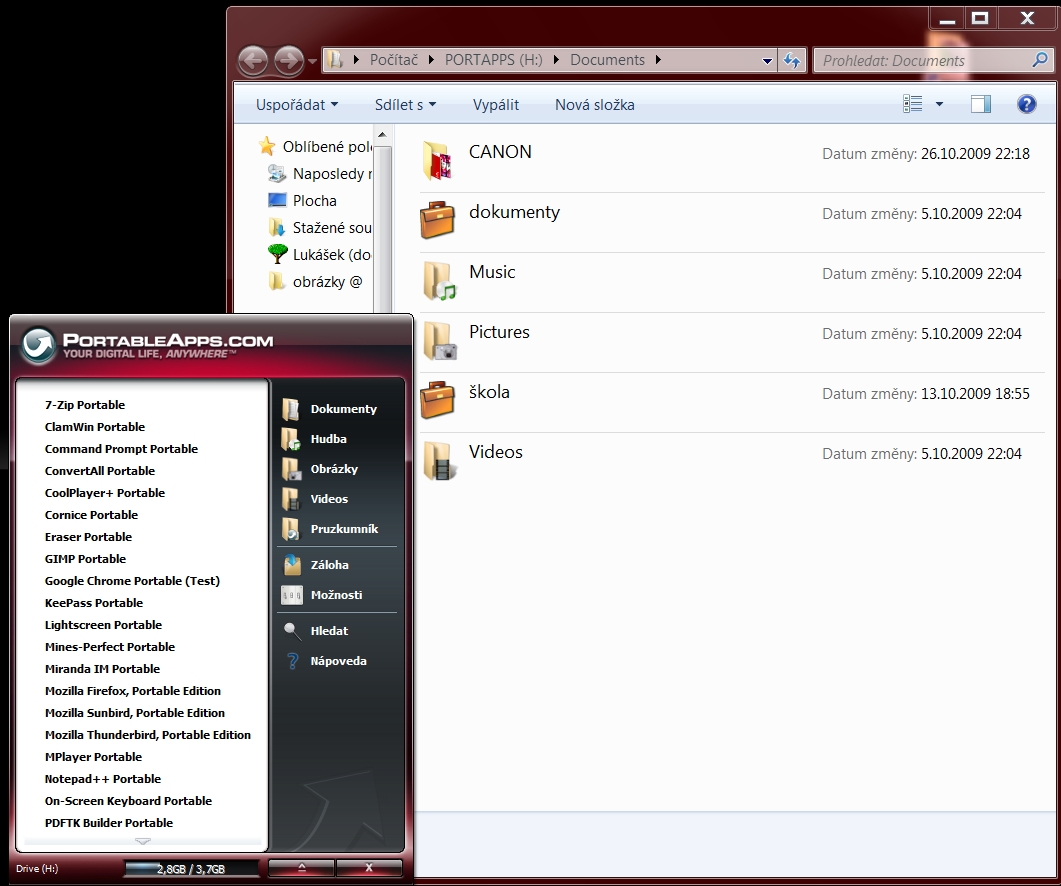Click Nová složka in the Explorer toolbar
The width and height of the screenshot is (1061, 886).
595,105
